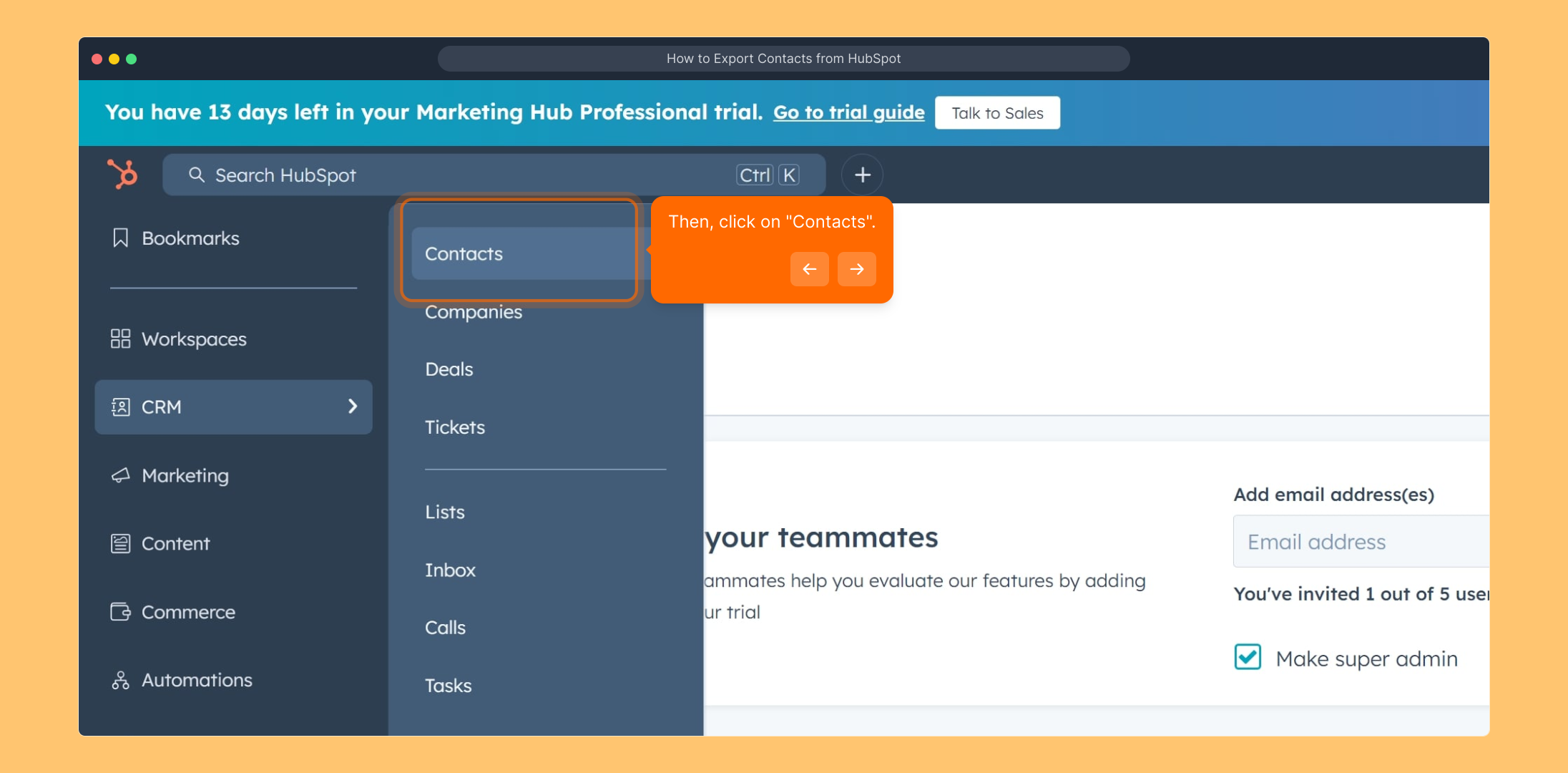This screenshot has height=773, width=1568.
Task: Expand the CRM menu chevron
Action: 352,407
